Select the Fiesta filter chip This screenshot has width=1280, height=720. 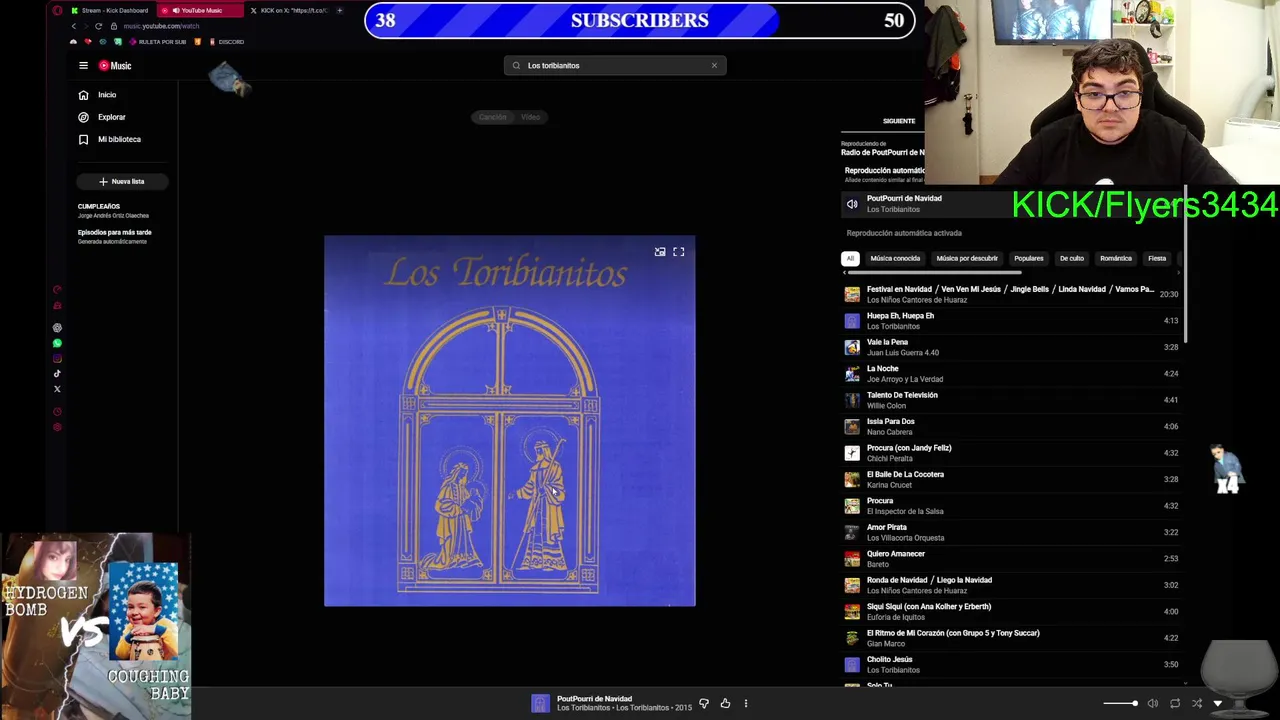click(x=1157, y=258)
